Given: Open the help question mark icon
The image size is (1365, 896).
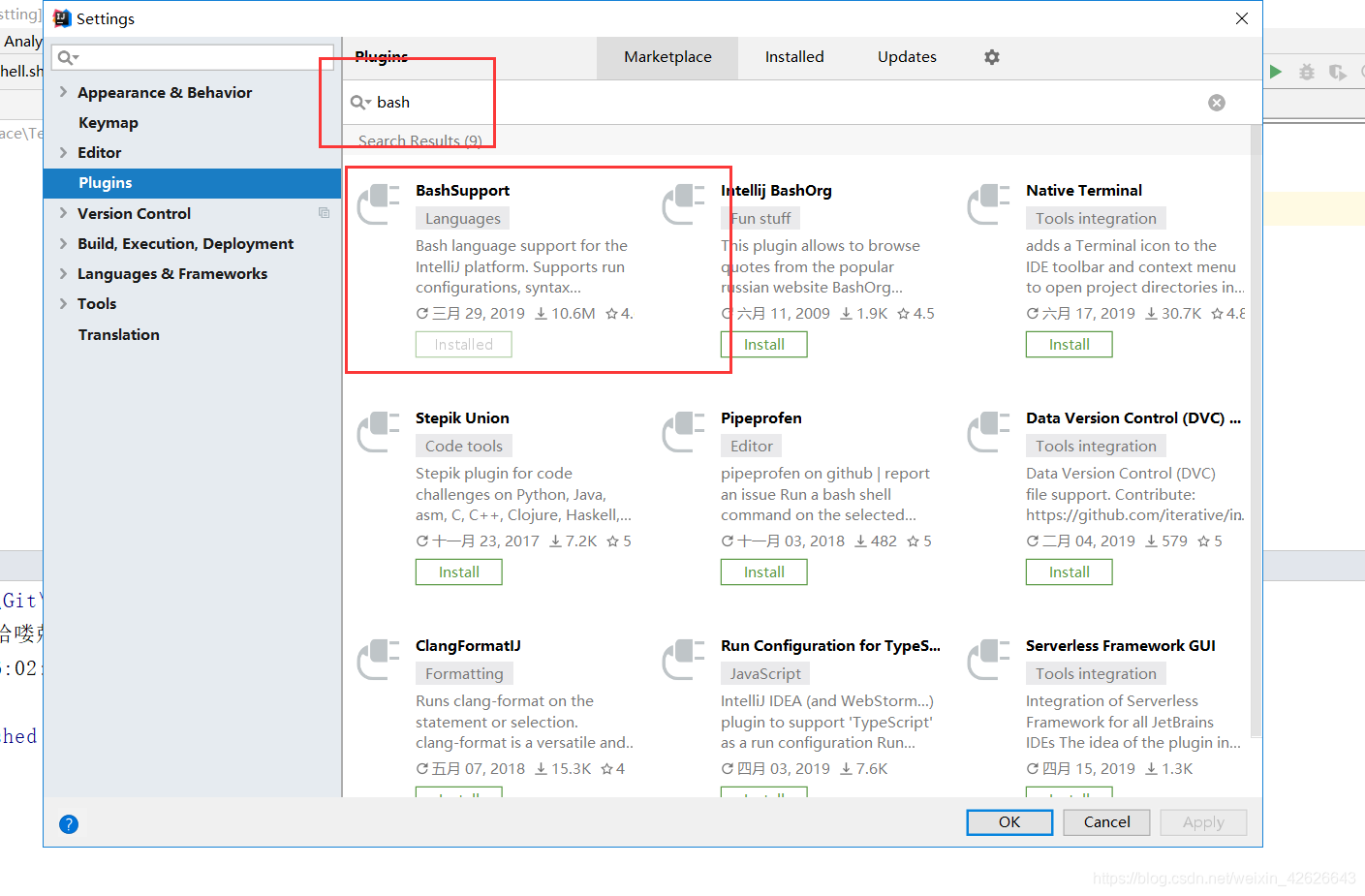Looking at the screenshot, I should (x=69, y=824).
